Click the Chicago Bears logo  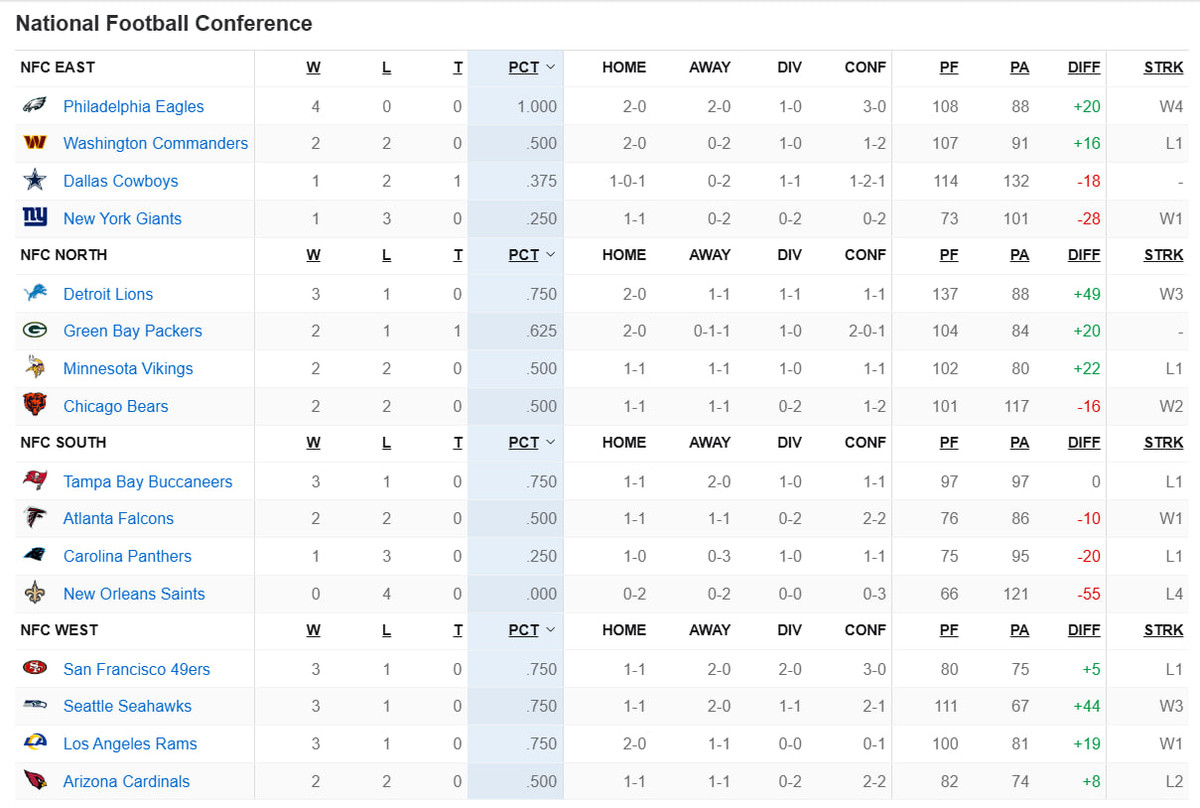coord(35,406)
